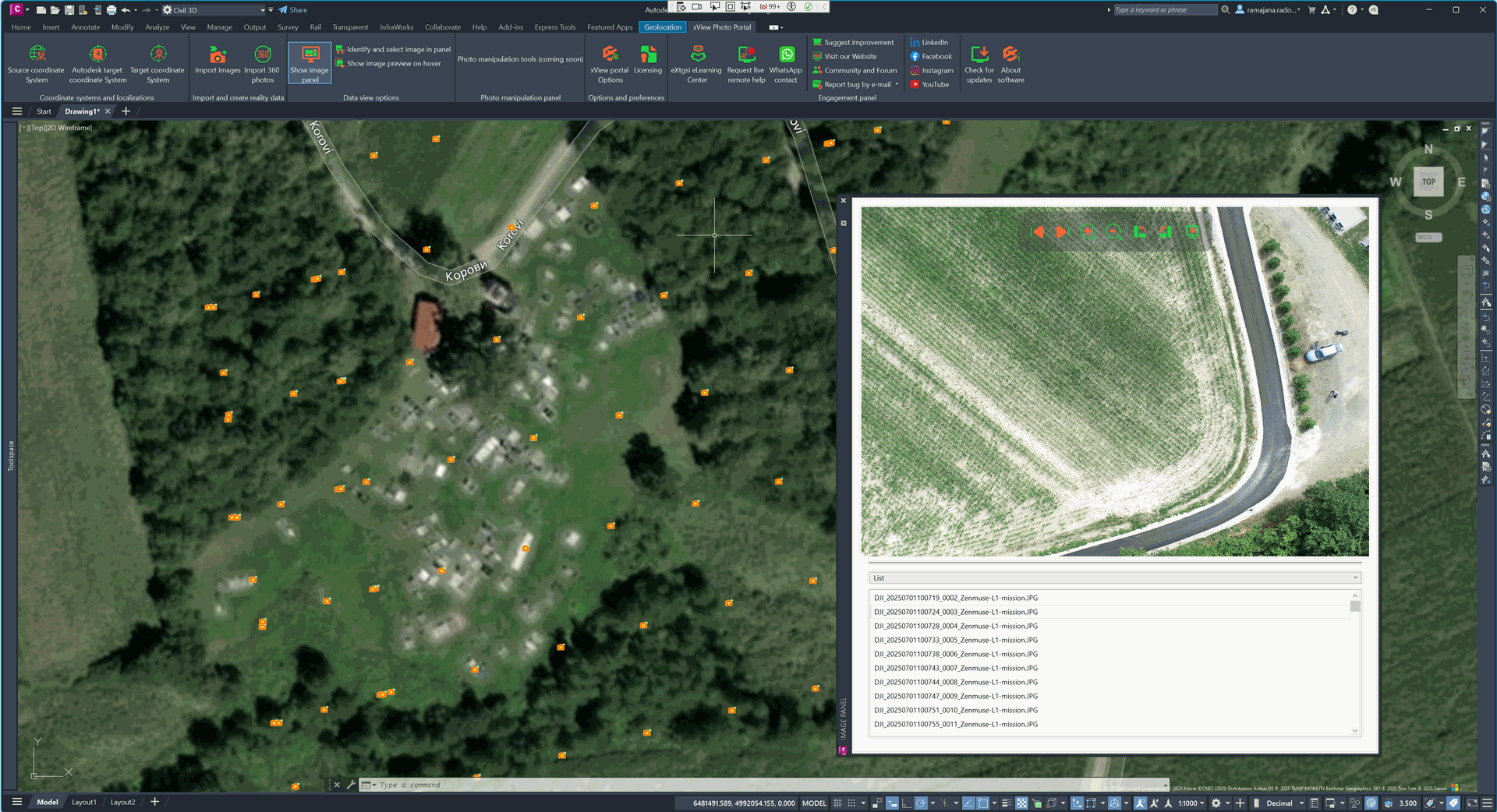Click the WhatsApp contact icon

[x=786, y=55]
